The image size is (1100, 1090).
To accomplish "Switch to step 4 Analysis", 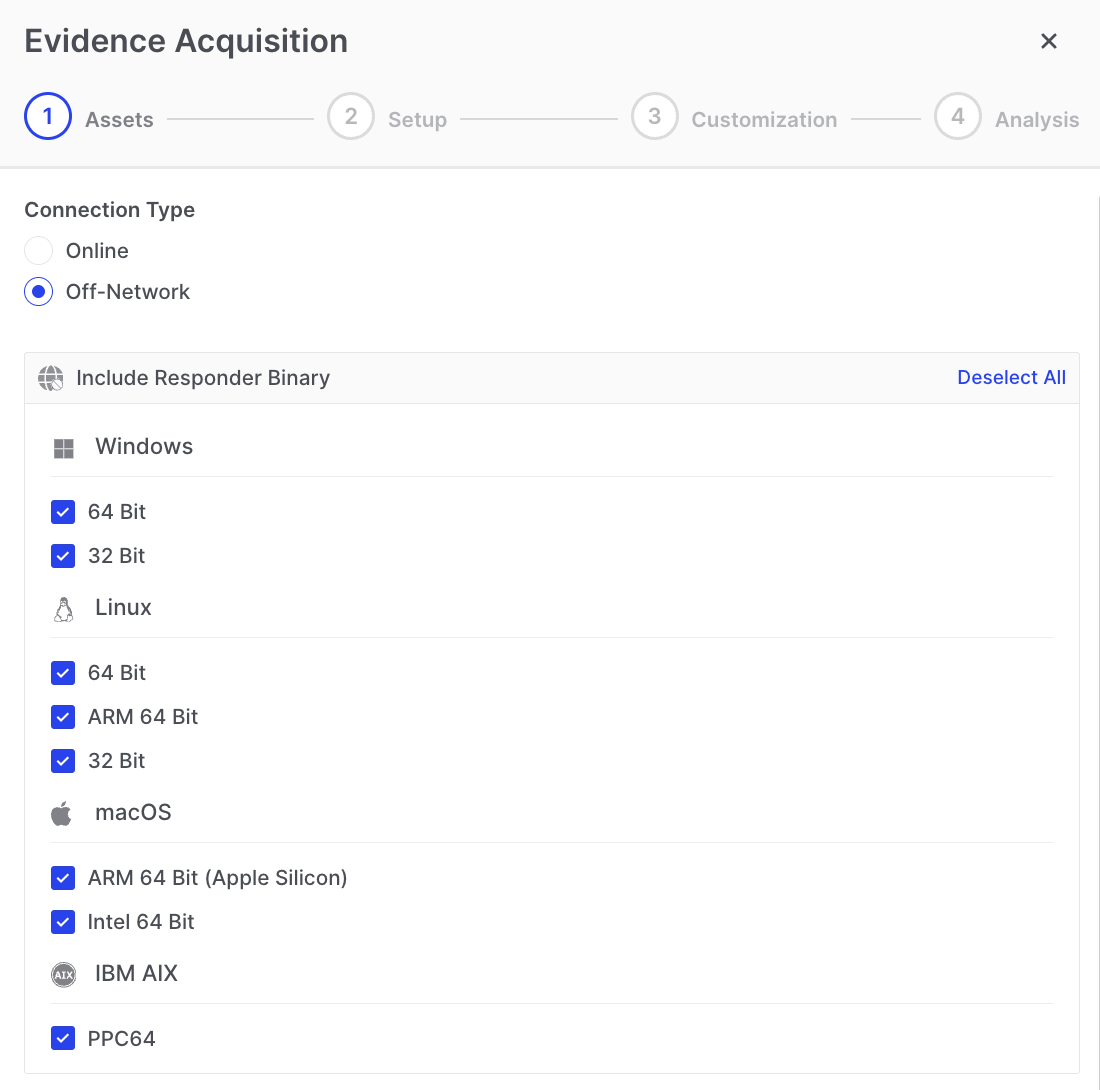I will pos(957,118).
